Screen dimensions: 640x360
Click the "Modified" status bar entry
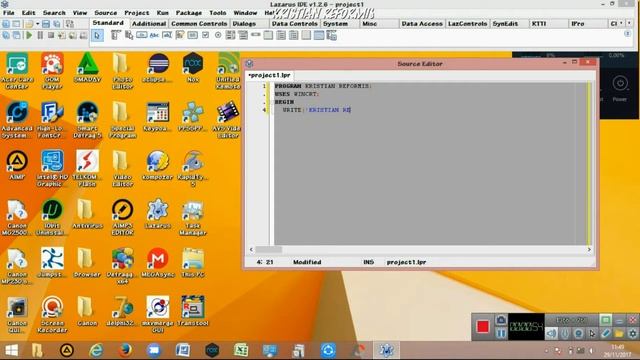307,262
